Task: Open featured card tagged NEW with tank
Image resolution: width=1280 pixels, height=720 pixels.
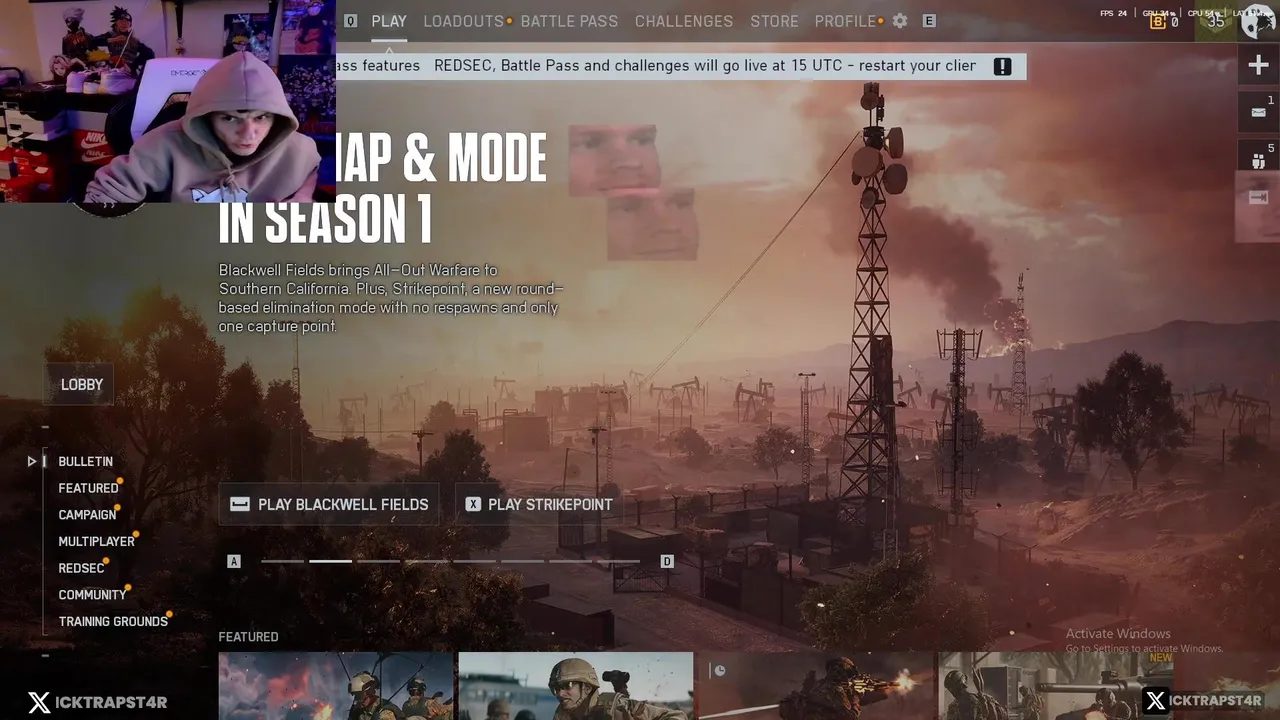Action: click(1056, 686)
